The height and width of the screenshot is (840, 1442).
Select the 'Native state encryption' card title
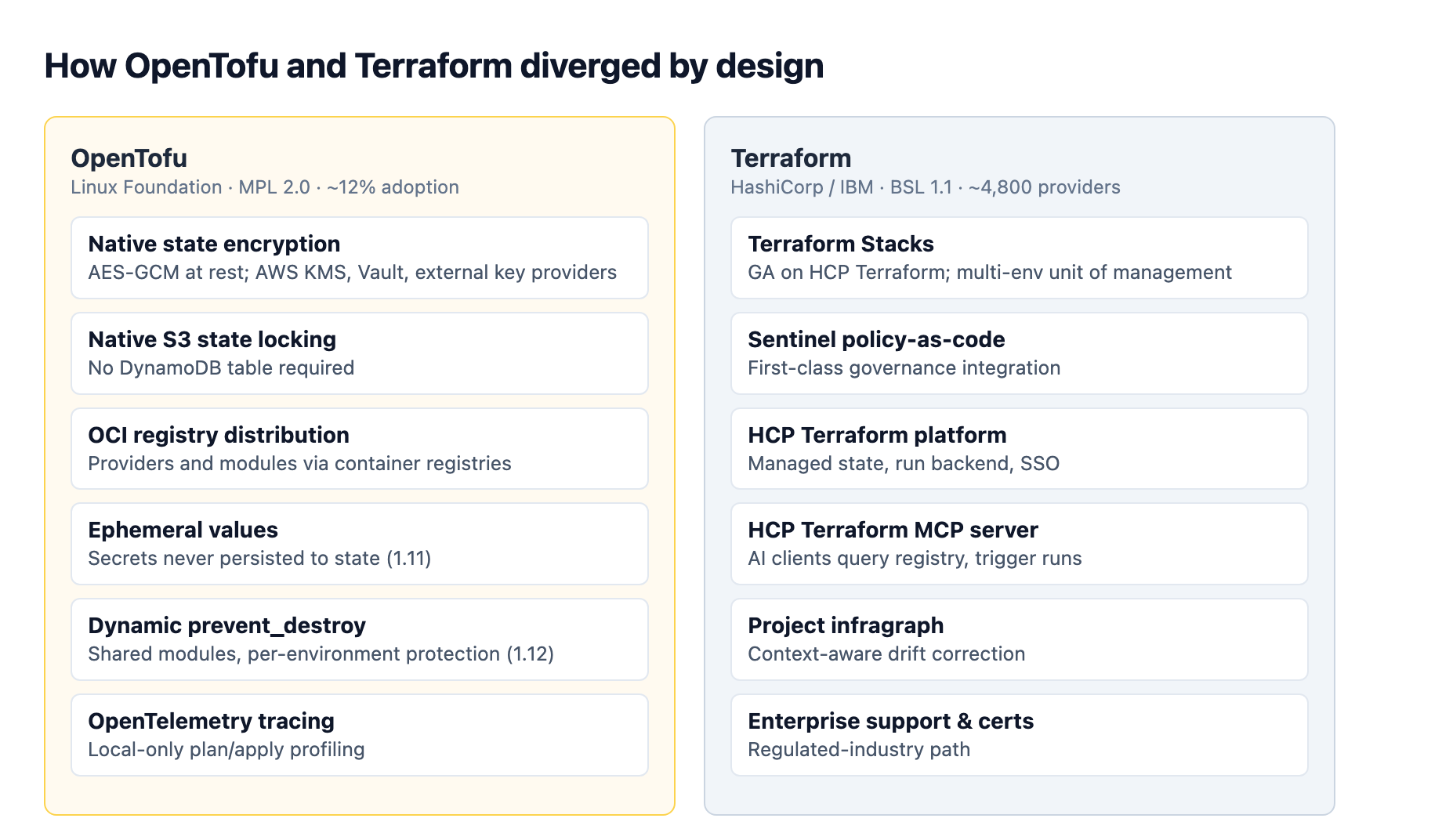[x=214, y=244]
